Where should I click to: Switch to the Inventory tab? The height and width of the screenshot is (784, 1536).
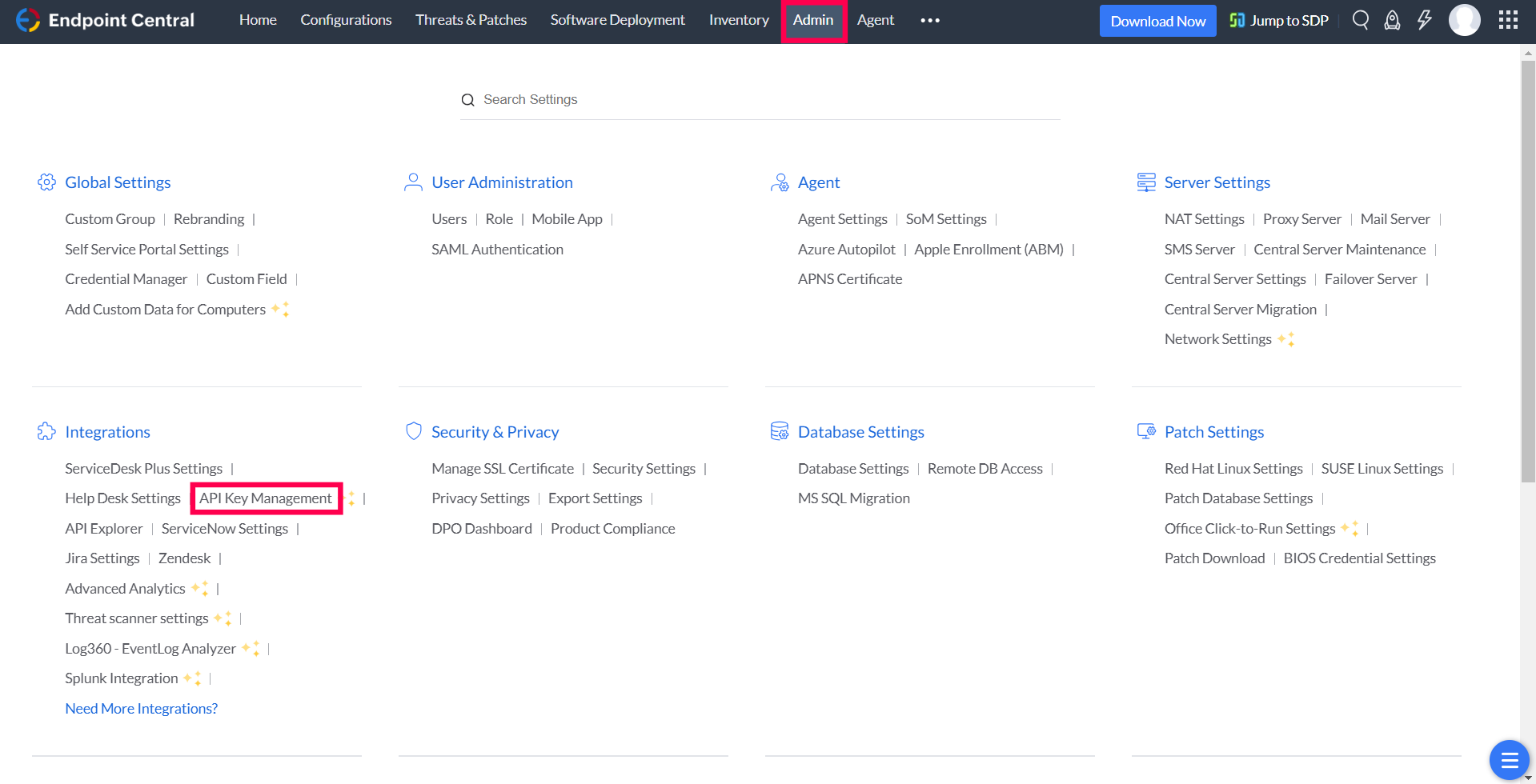click(x=738, y=20)
